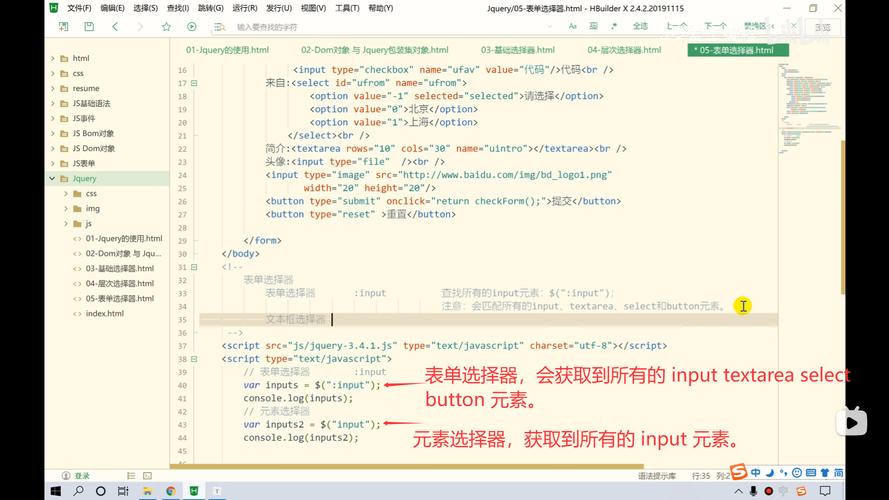Open the 运行(R) menu
The width and height of the screenshot is (889, 500).
244,8
